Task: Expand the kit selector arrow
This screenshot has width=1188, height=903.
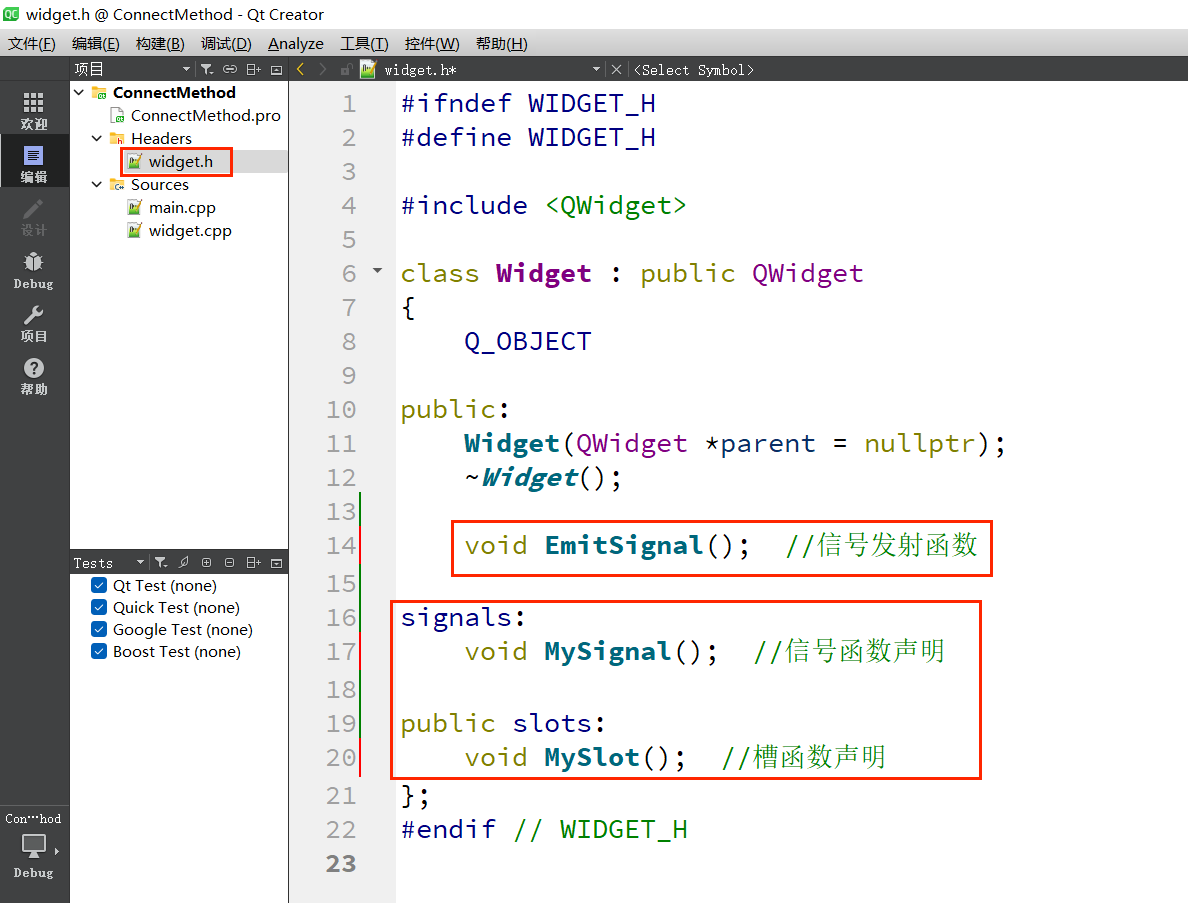Action: pyautogui.click(x=57, y=851)
